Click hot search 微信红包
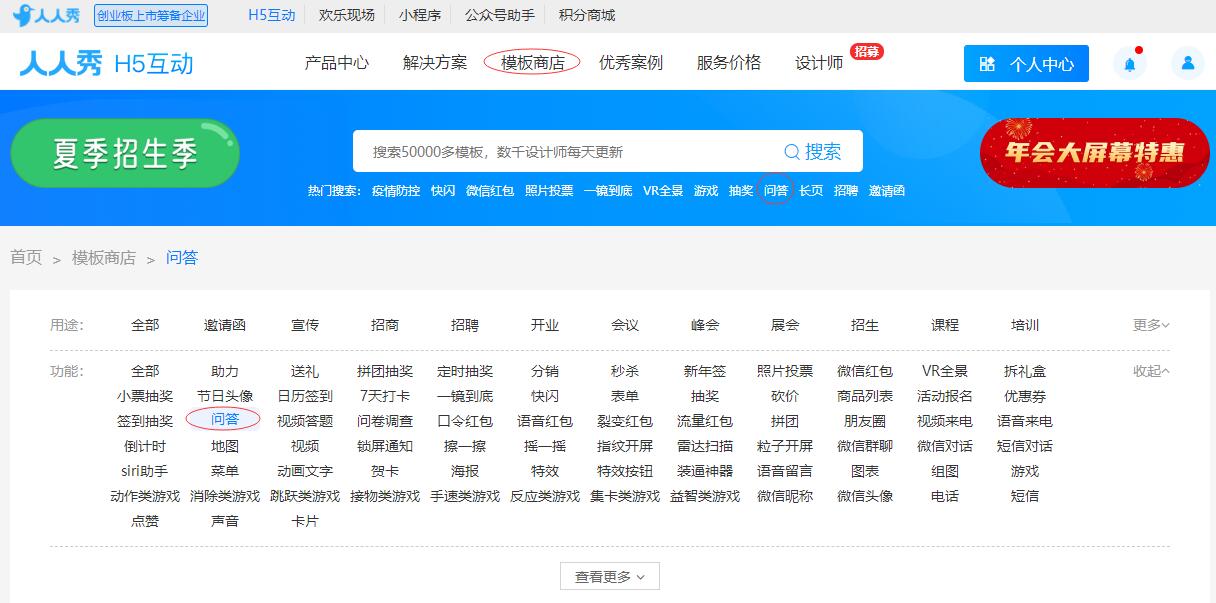 pyautogui.click(x=490, y=190)
